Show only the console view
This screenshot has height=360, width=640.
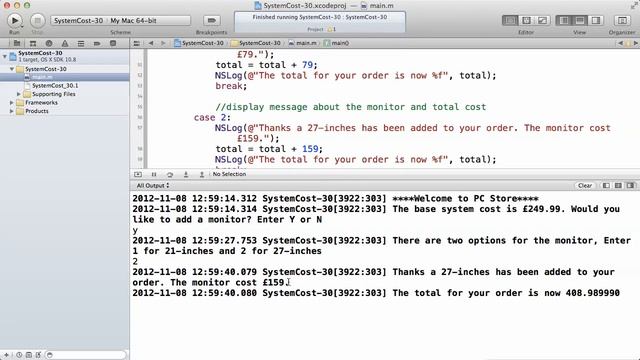click(631, 186)
